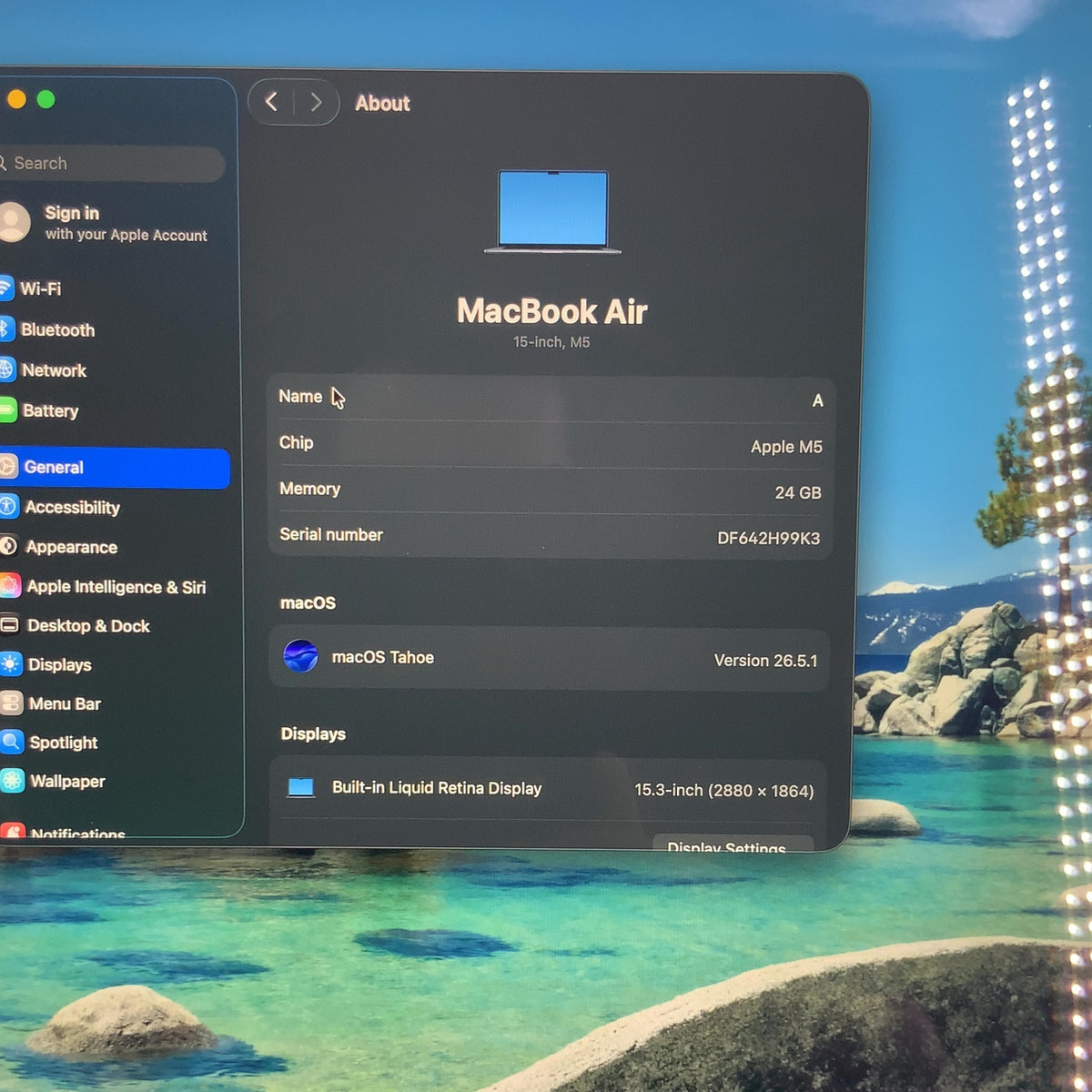
Task: Click the Wallpaper flower icon
Action: tap(12, 780)
